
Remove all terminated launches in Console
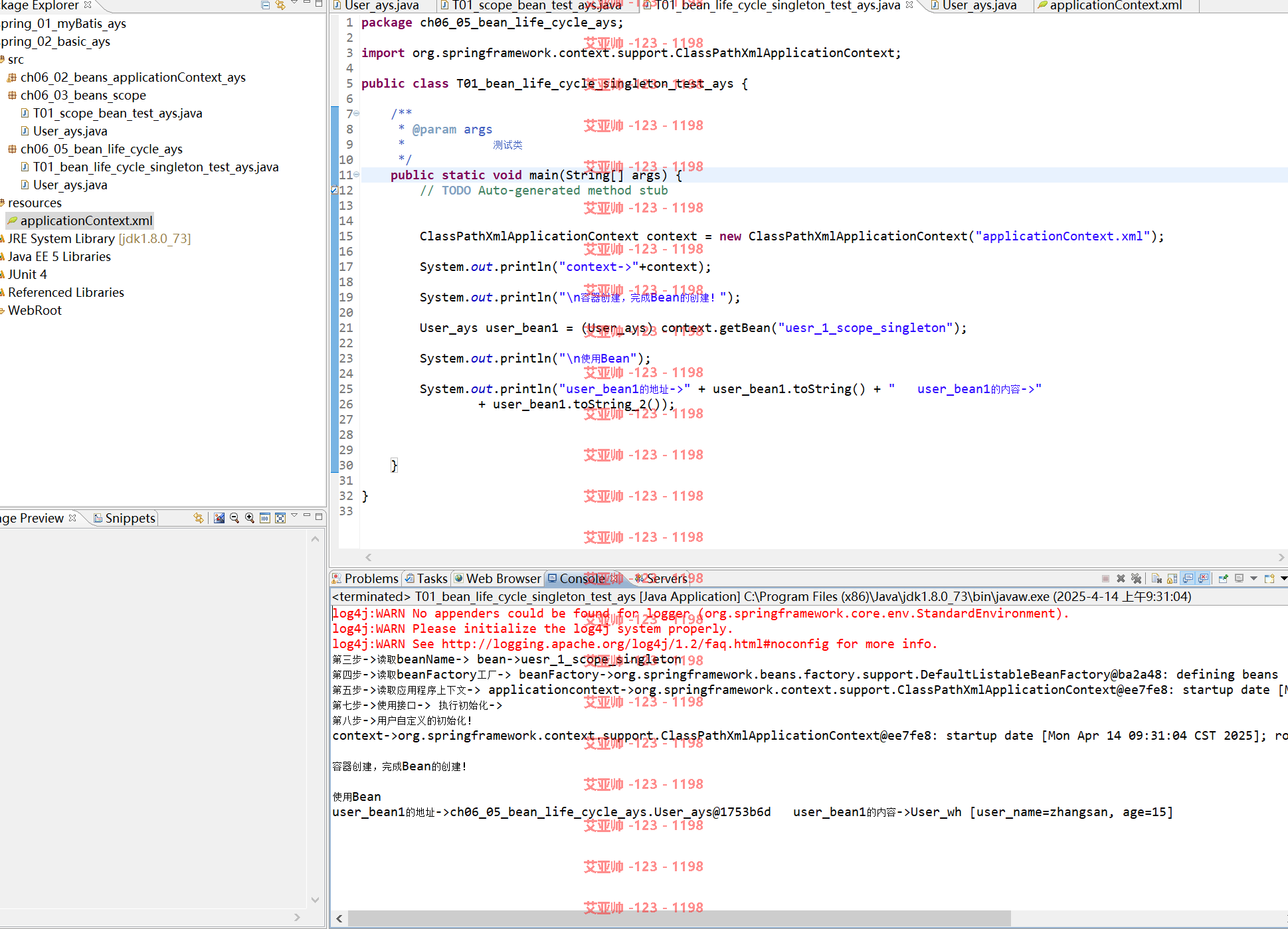pyautogui.click(x=1136, y=578)
